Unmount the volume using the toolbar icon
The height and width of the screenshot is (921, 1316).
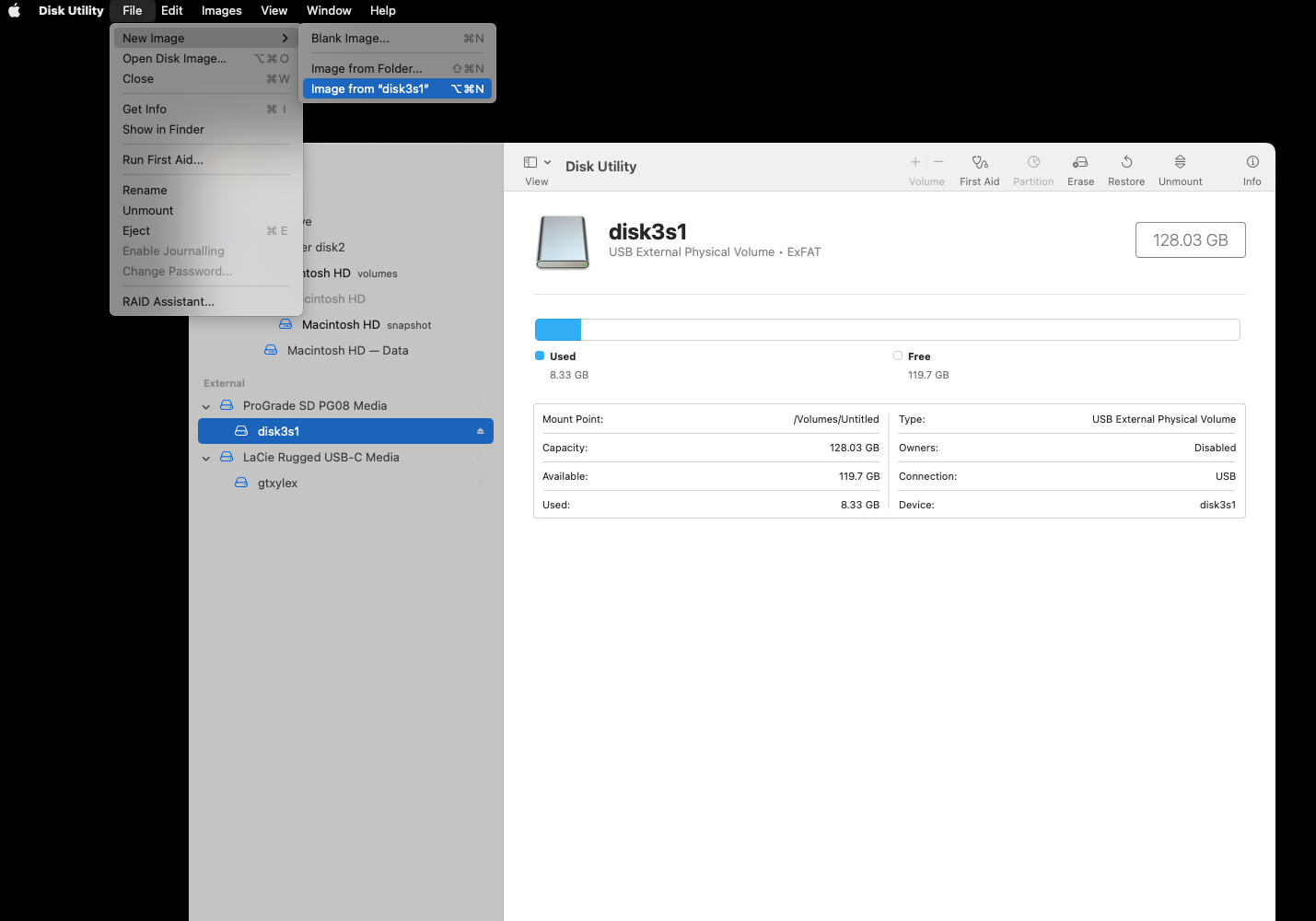point(1180,169)
